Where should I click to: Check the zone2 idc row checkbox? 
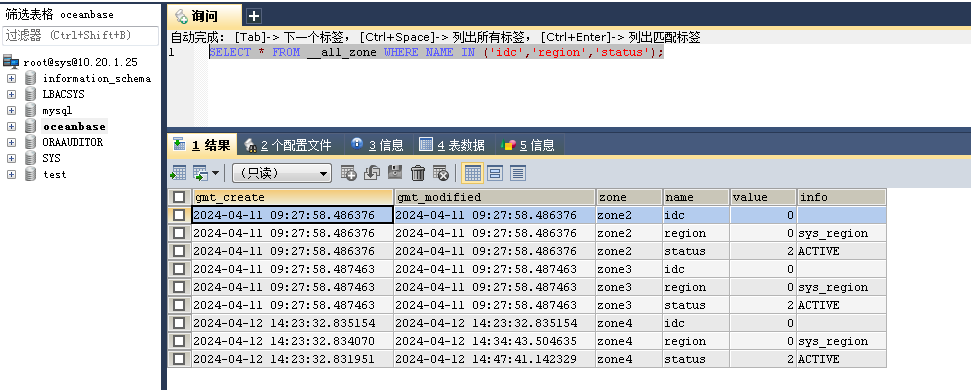(x=179, y=215)
